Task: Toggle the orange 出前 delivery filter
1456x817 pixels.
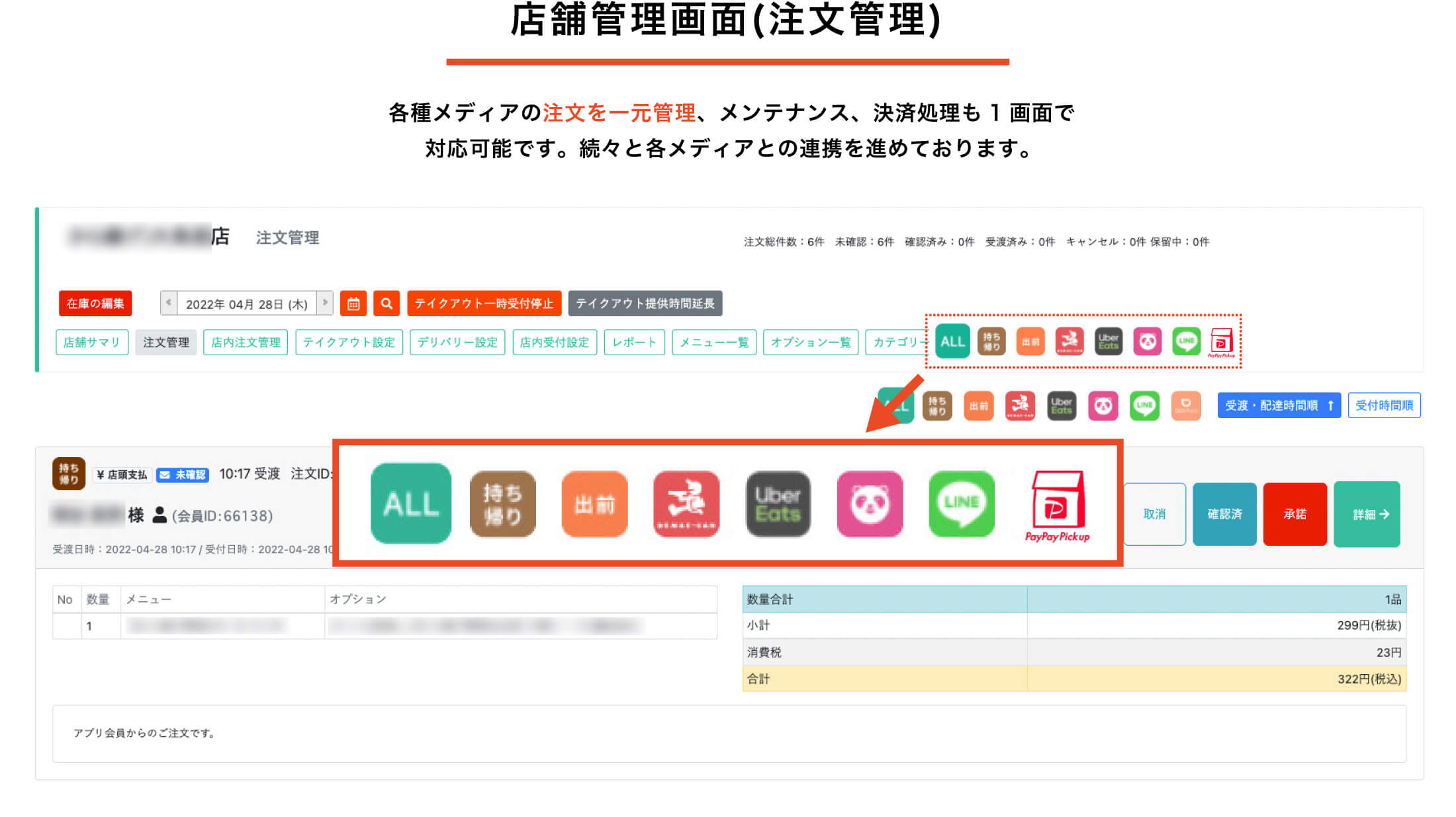Action: 594,503
